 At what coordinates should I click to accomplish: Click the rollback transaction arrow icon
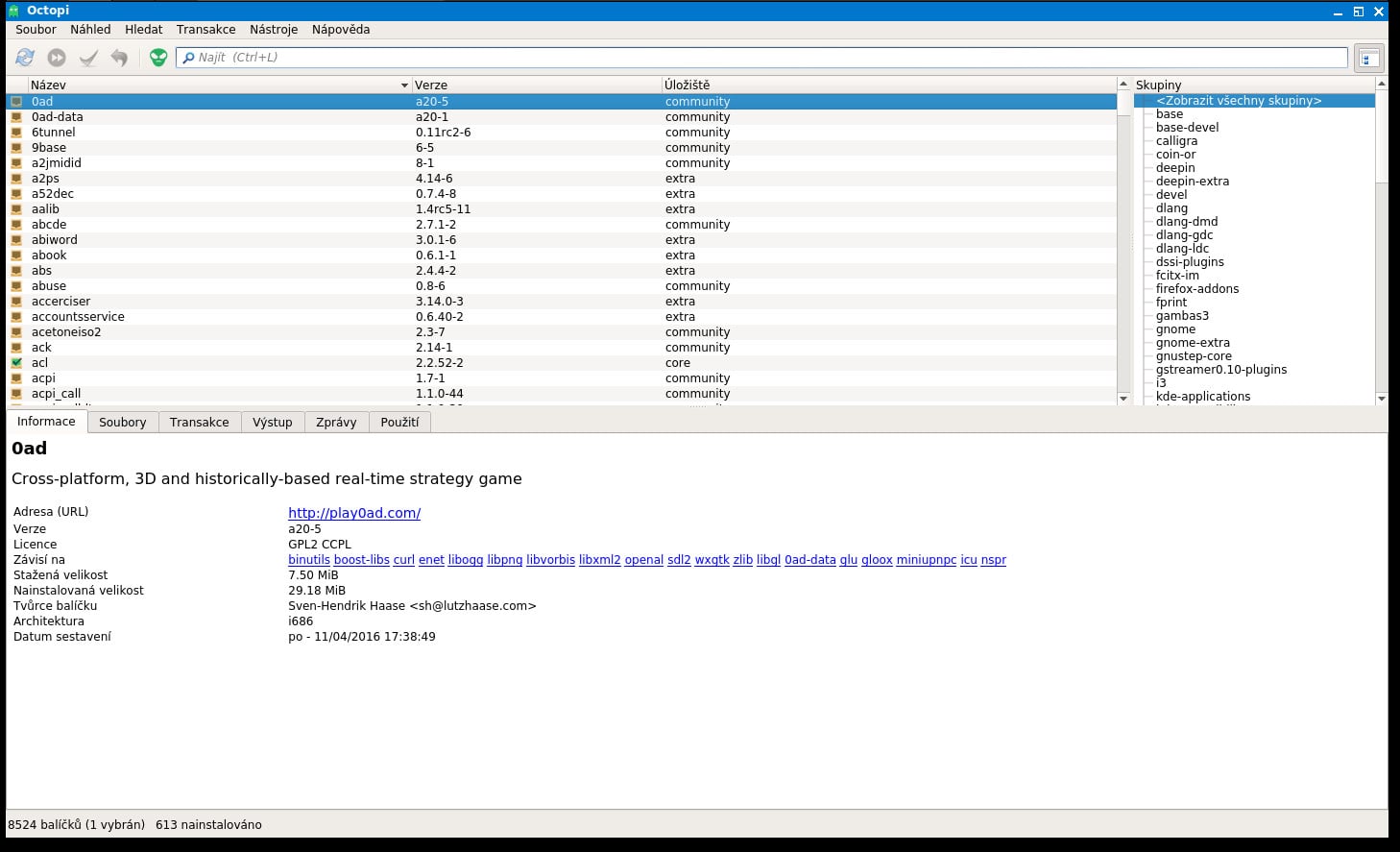pos(119,58)
